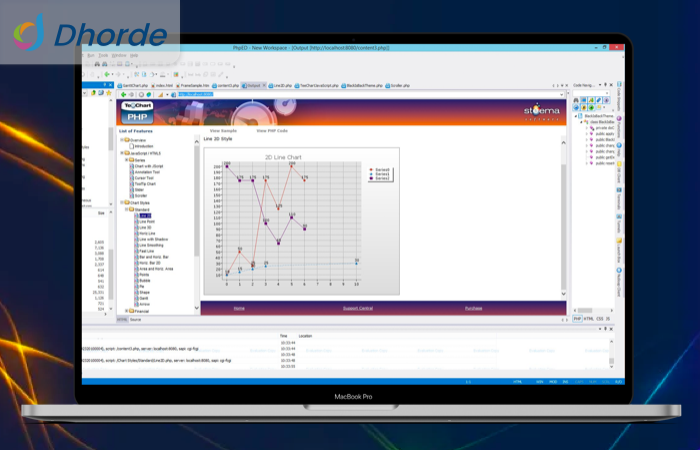The width and height of the screenshot is (700, 450).
Task: Click the Code Navigator pin icon
Action: point(604,86)
